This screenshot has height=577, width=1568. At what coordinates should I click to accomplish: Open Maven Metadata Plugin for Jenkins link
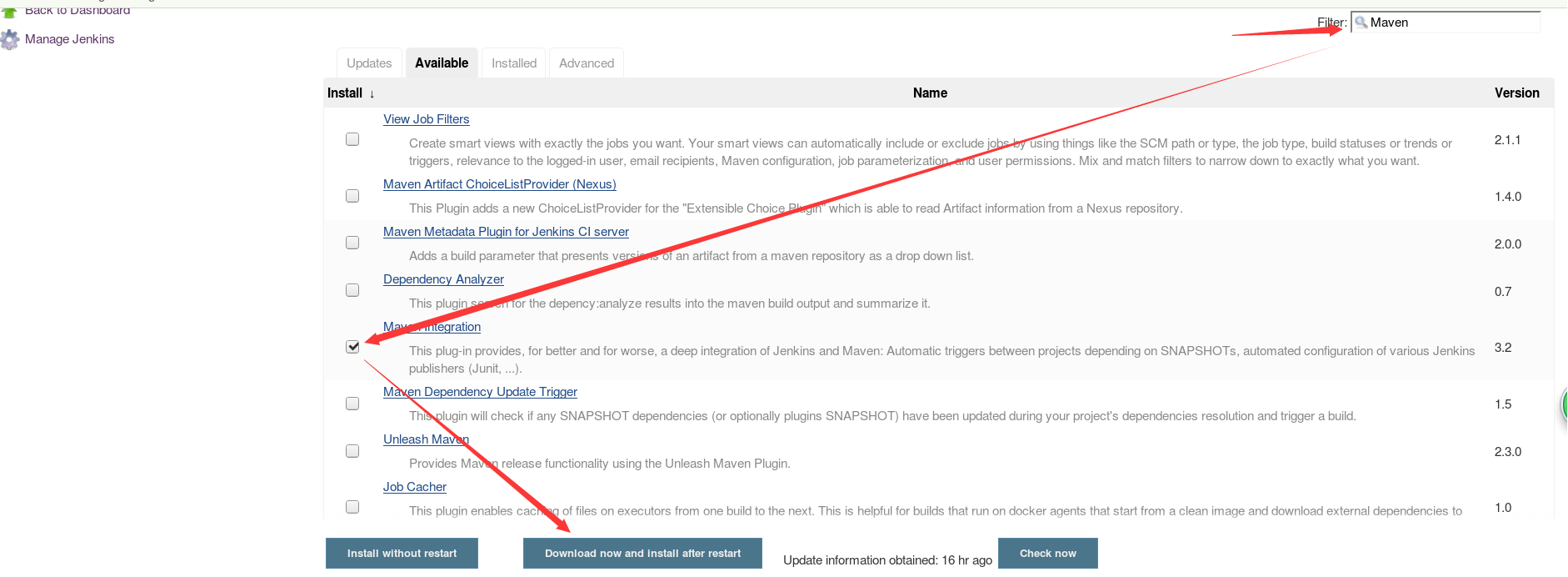coord(506,232)
